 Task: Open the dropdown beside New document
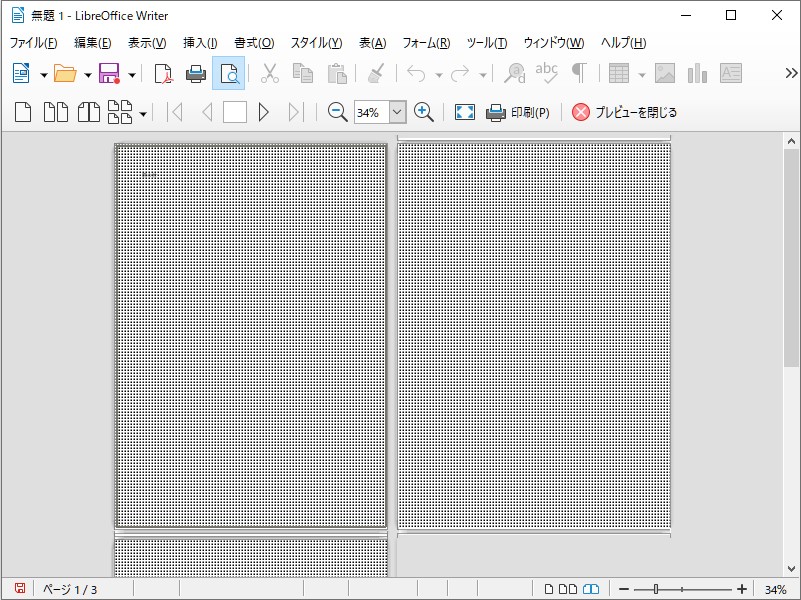[44, 76]
